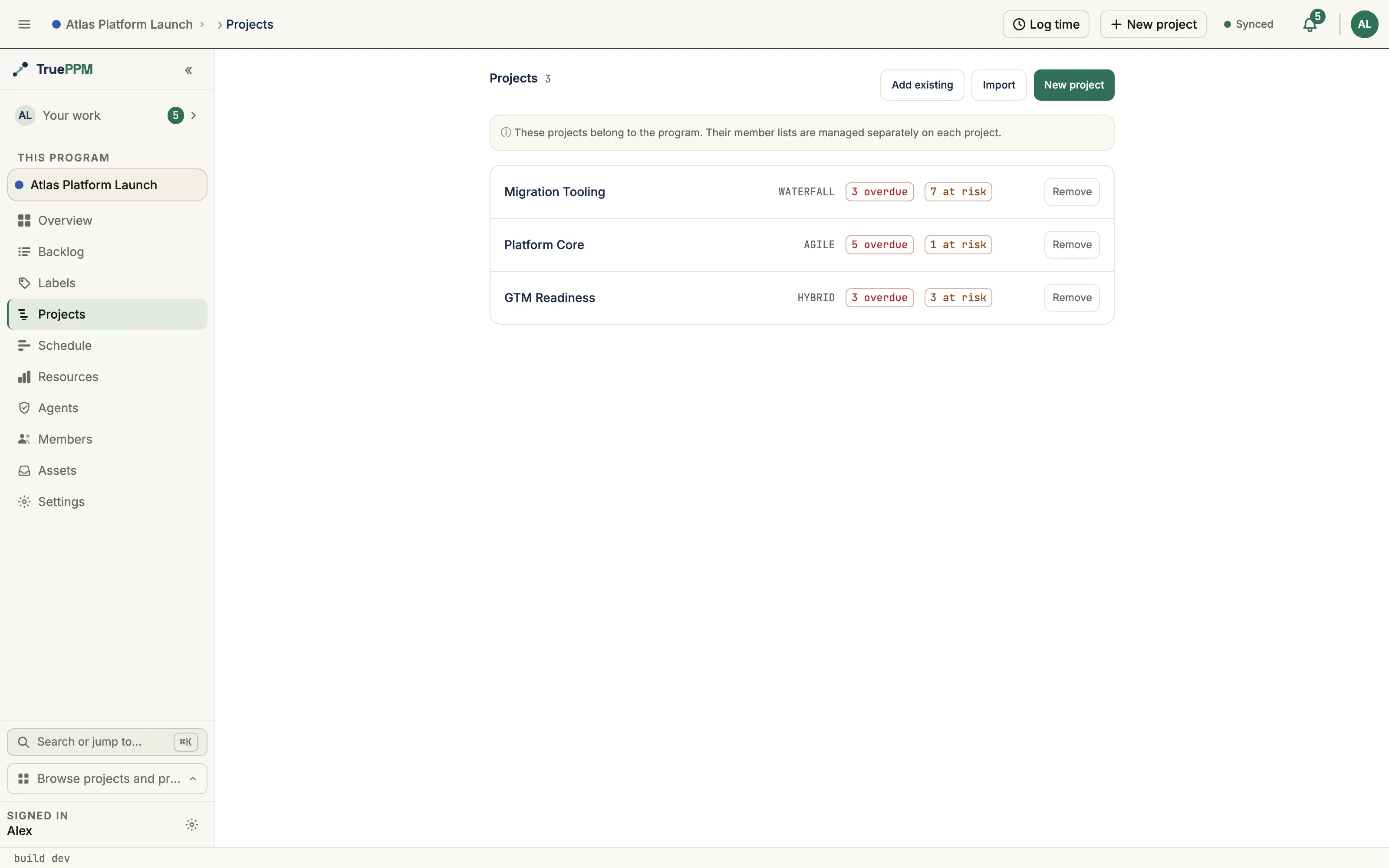Click the browse grid icon
This screenshot has width=1389, height=868.
coord(23,779)
